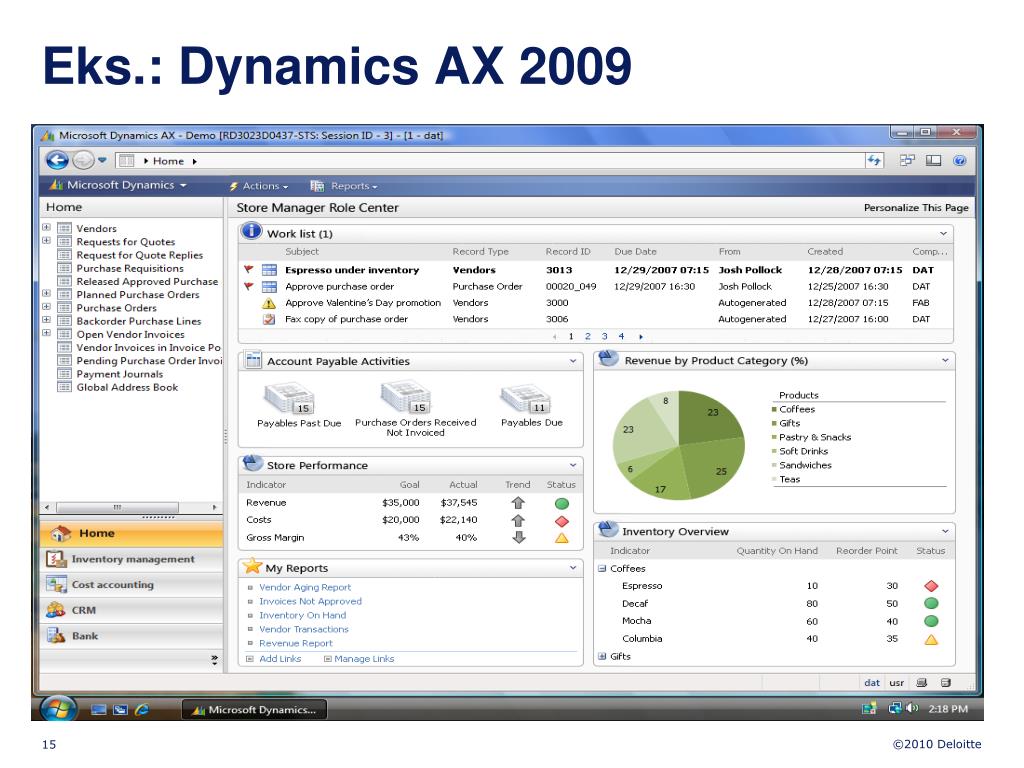Click the Windows Start orb
This screenshot has height=768, width=1024.
pos(59,709)
